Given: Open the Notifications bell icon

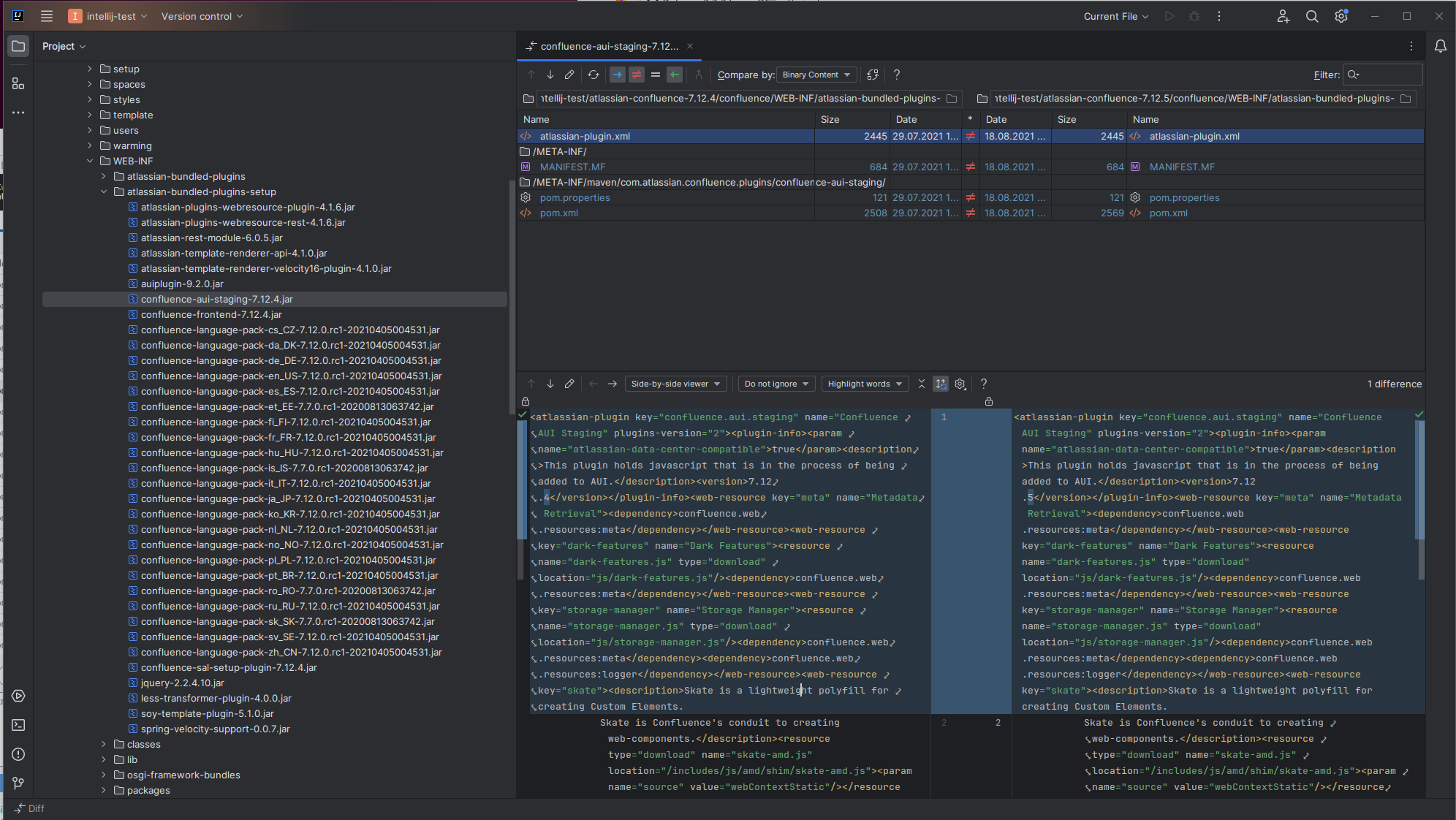Looking at the screenshot, I should pos(1441,46).
